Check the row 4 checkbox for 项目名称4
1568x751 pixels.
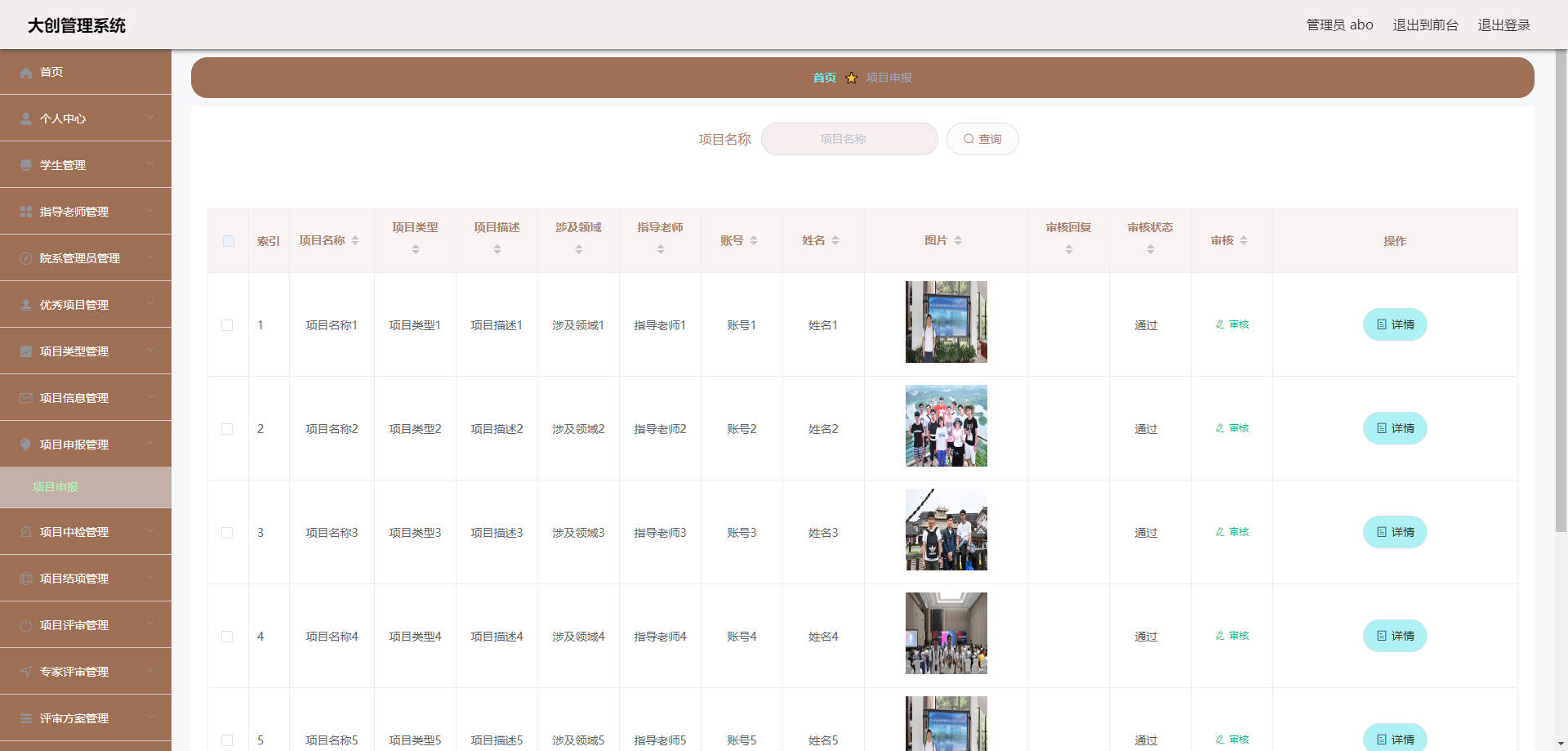tap(227, 637)
